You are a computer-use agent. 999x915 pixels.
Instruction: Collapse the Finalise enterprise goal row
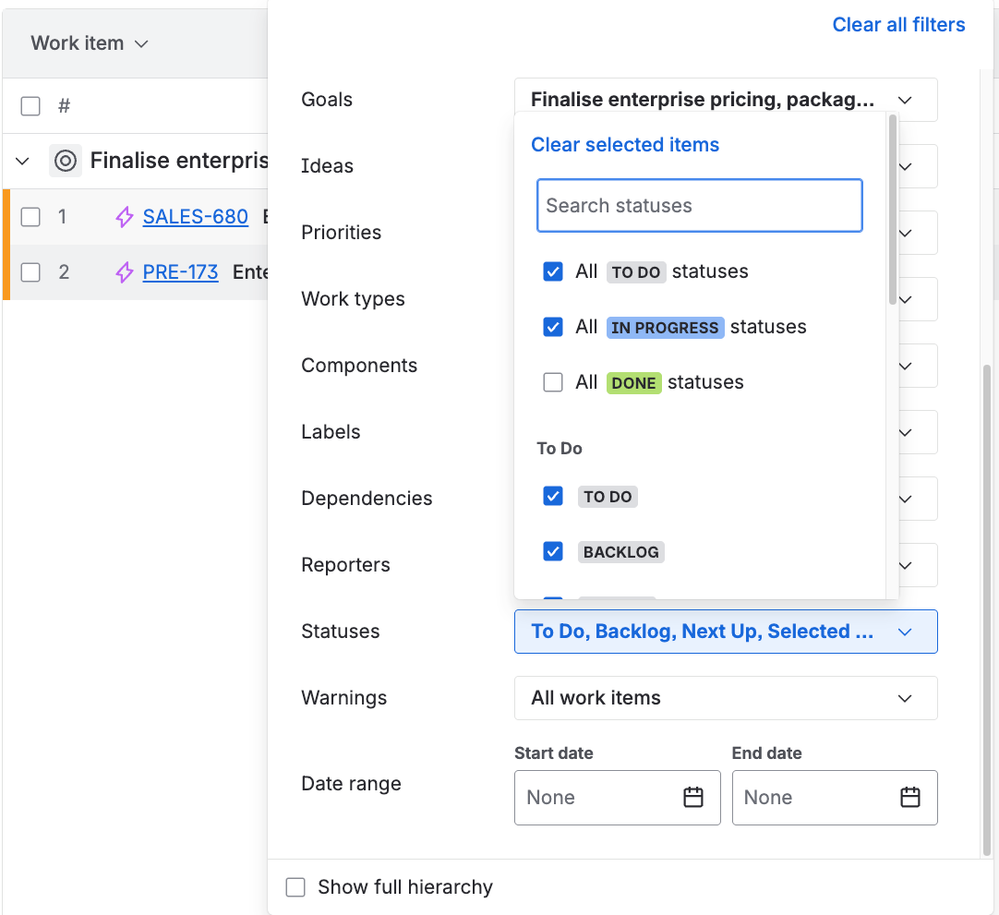click(x=23, y=161)
